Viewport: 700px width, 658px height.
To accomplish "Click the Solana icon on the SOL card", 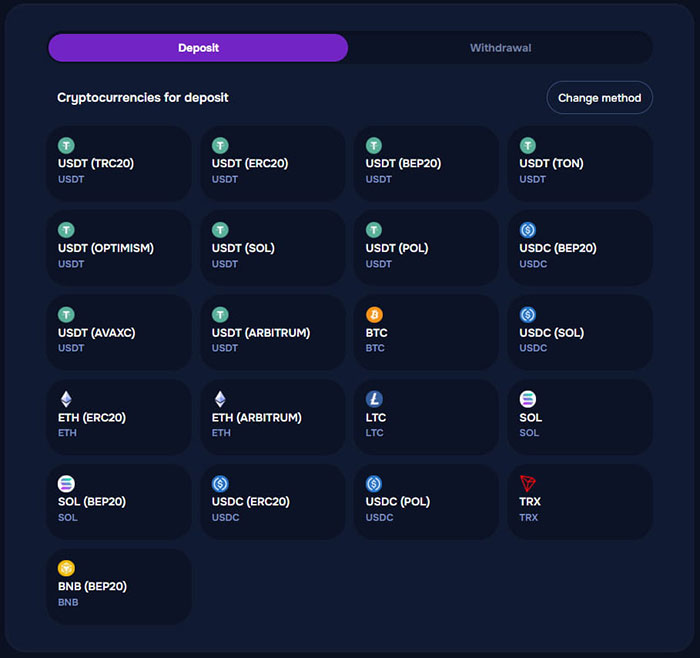I will [x=528, y=399].
